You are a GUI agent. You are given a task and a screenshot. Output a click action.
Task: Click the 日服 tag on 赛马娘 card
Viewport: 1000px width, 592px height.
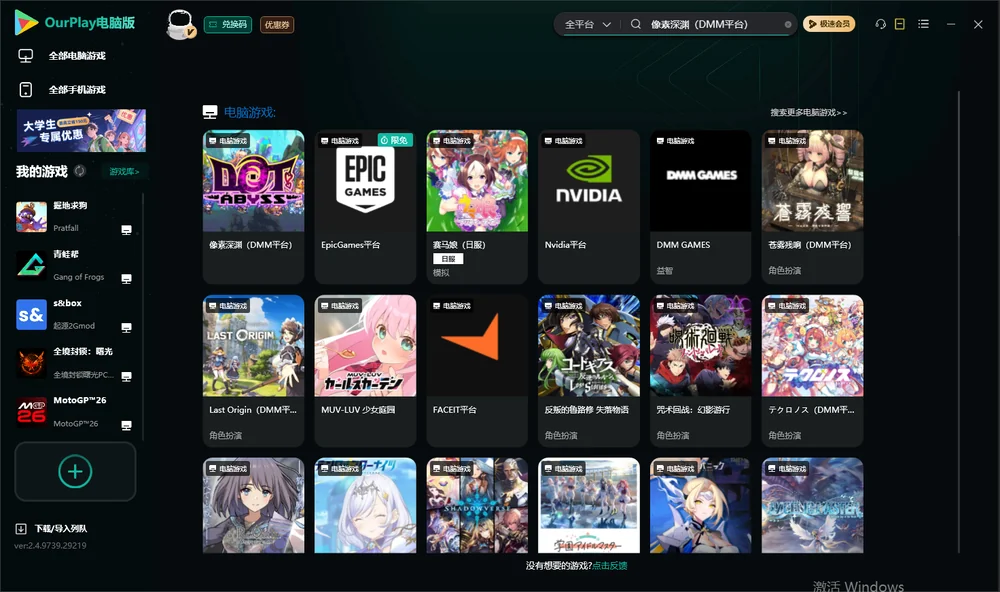pyautogui.click(x=448, y=259)
